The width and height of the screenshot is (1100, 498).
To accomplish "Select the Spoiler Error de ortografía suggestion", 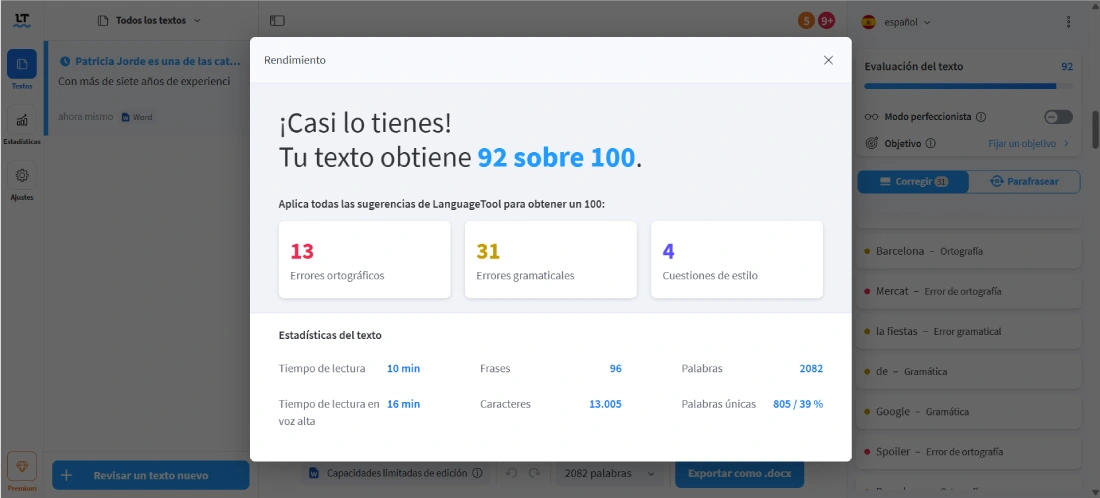I will (968, 452).
